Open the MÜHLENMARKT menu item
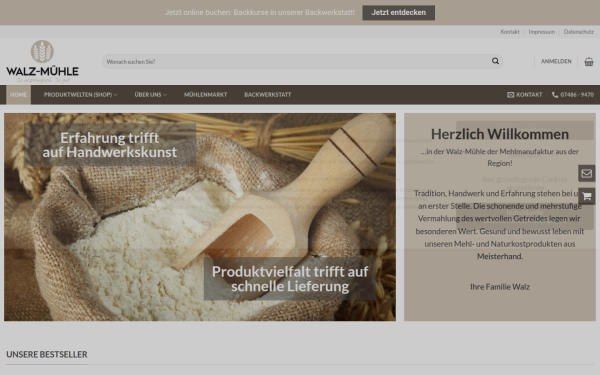The image size is (600, 375). 205,95
